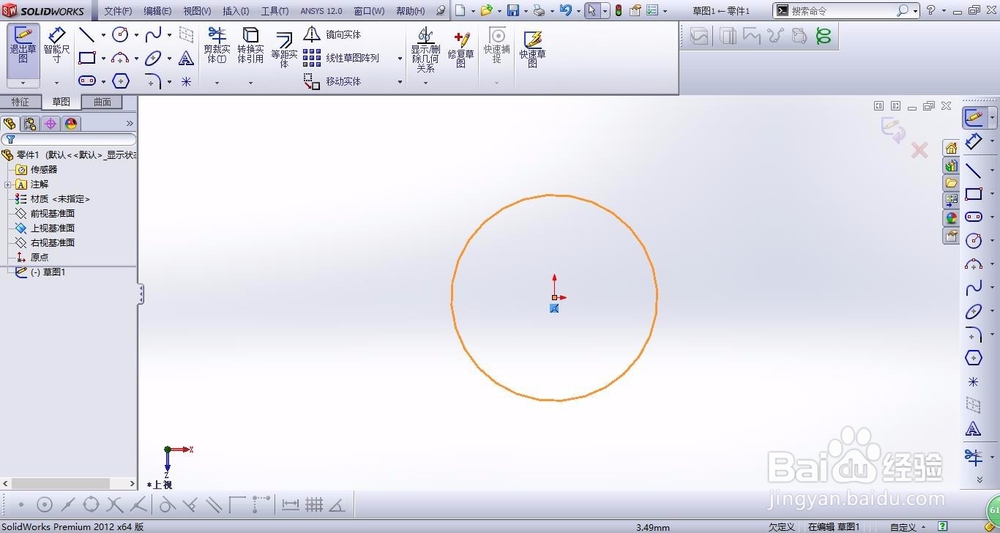Click Display/Delete Relations (显示/删除几何关系)
This screenshot has width=1000, height=533.
click(425, 50)
